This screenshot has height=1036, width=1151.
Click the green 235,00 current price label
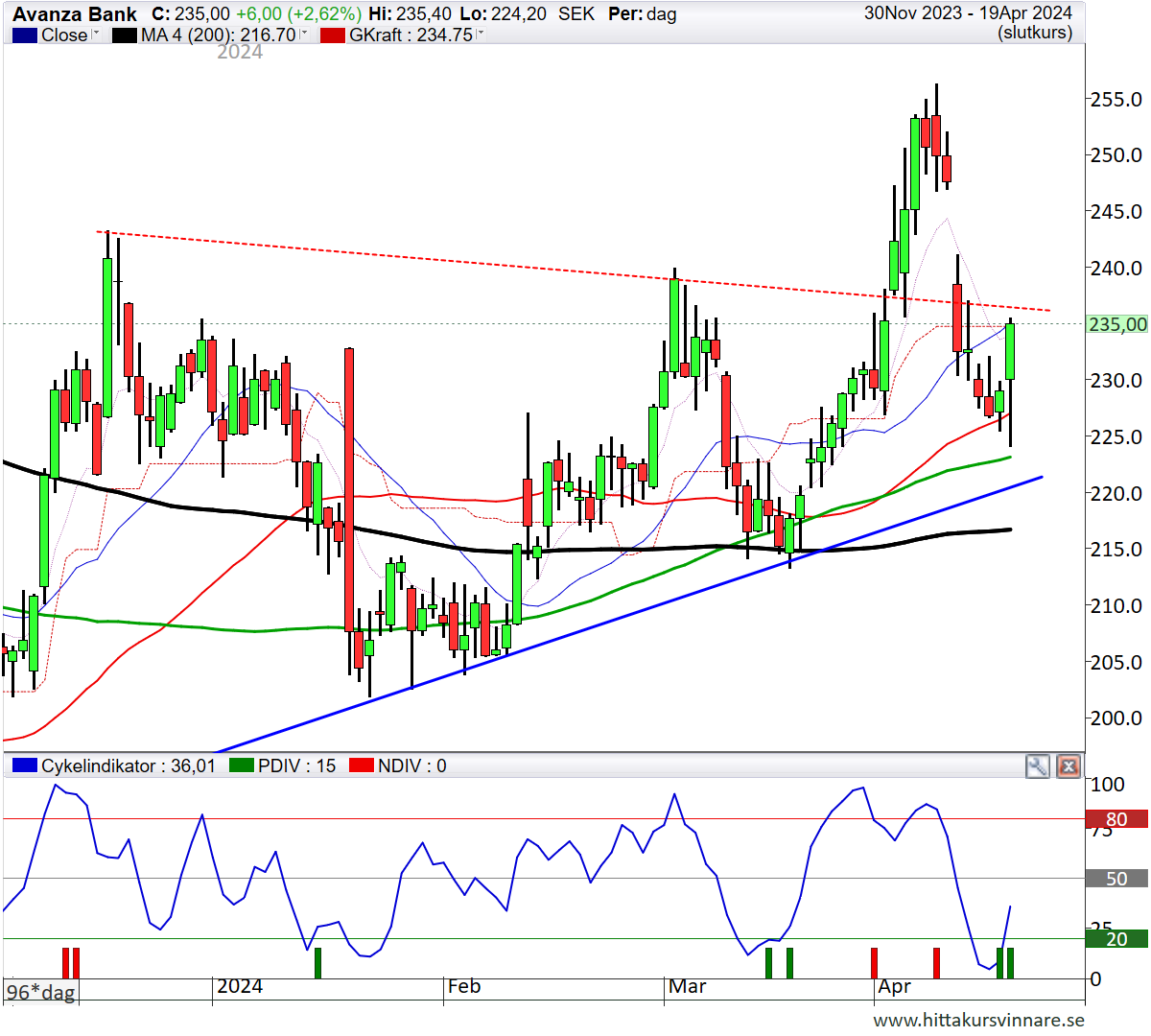(1117, 324)
